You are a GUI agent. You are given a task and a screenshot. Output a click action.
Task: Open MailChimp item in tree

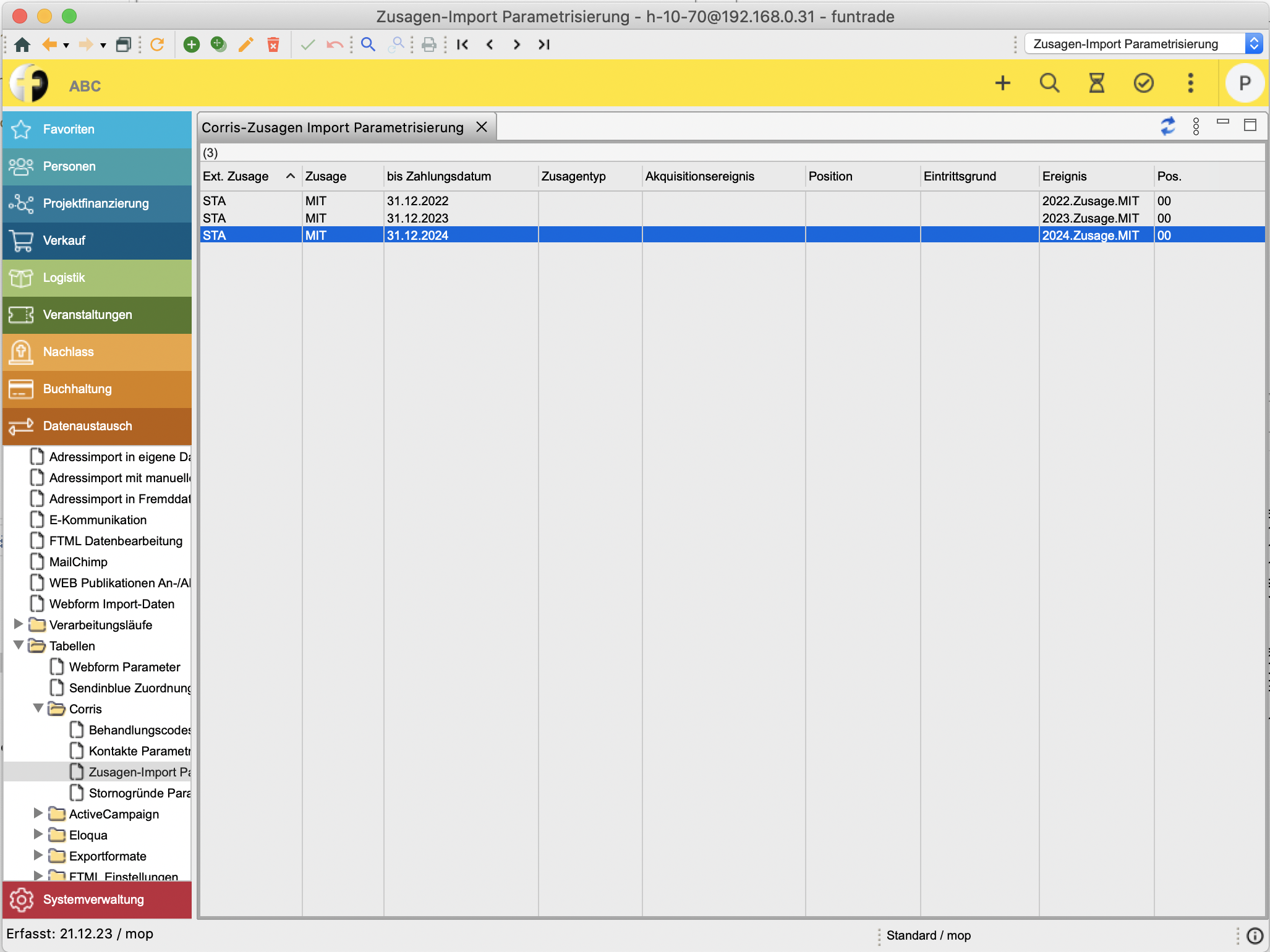click(78, 562)
